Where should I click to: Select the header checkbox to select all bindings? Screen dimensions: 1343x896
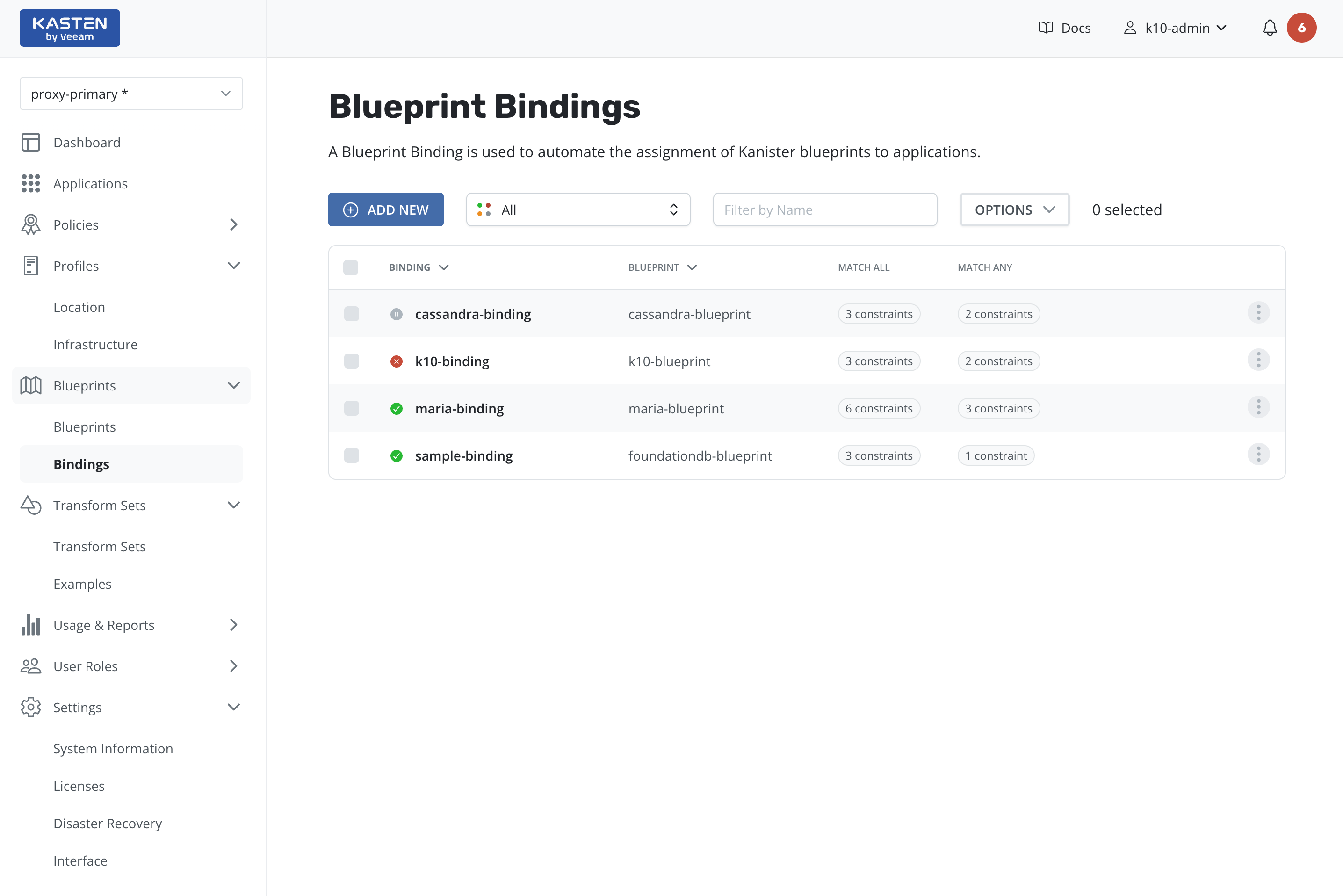coord(351,267)
